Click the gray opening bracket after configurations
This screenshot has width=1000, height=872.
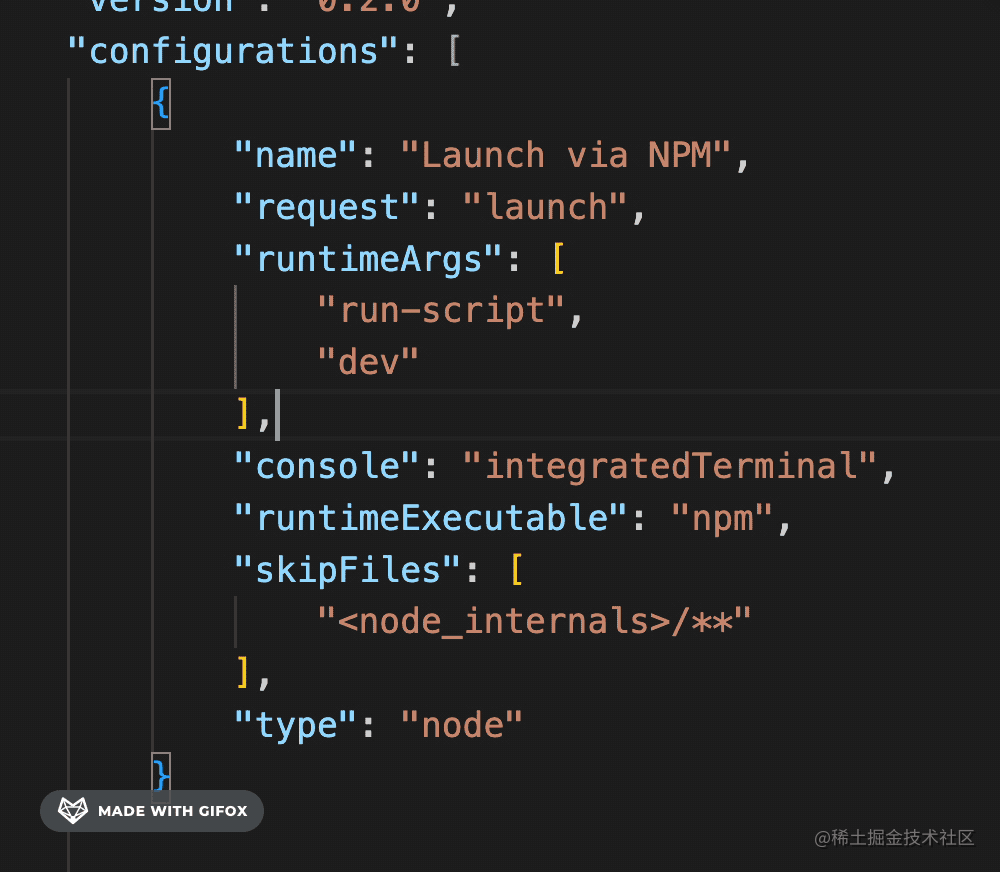coord(454,51)
